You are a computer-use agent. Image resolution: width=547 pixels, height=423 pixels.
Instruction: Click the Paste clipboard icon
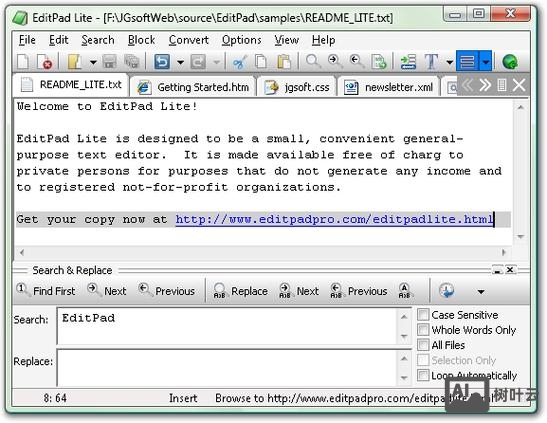(284, 62)
